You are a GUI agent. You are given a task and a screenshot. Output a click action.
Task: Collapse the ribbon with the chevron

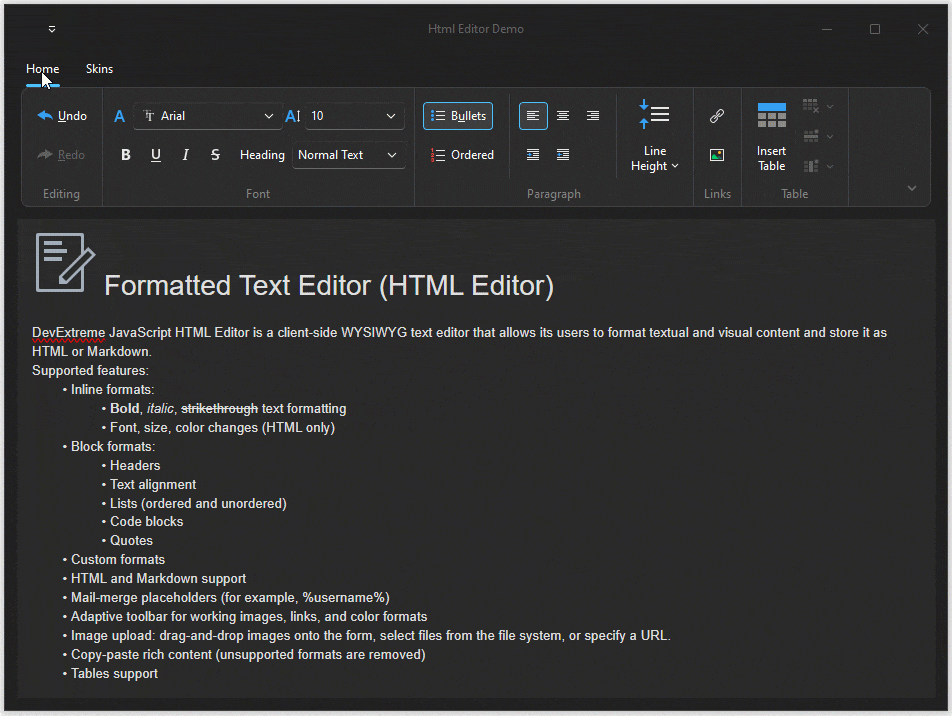(911, 188)
